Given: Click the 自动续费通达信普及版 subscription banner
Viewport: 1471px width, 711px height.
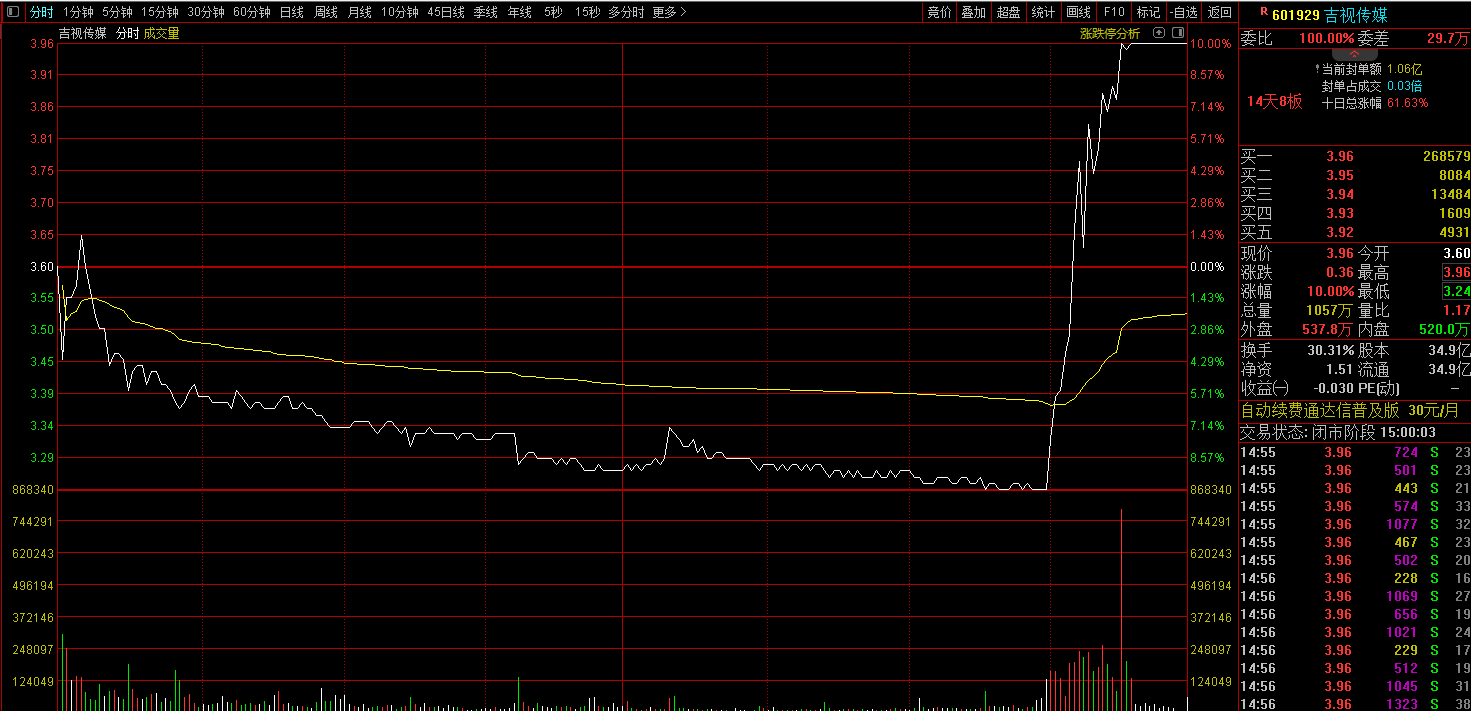Looking at the screenshot, I should [1320, 410].
